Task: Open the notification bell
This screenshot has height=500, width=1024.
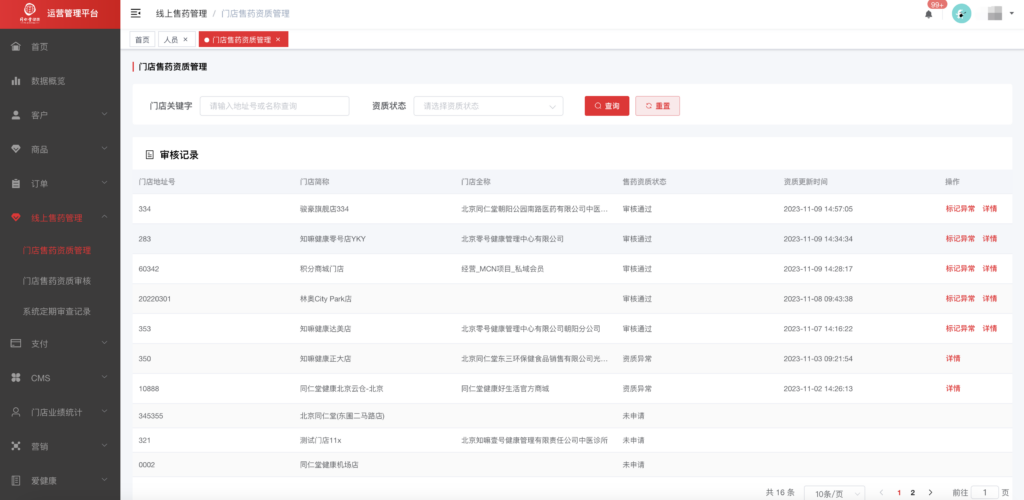Action: tap(929, 14)
